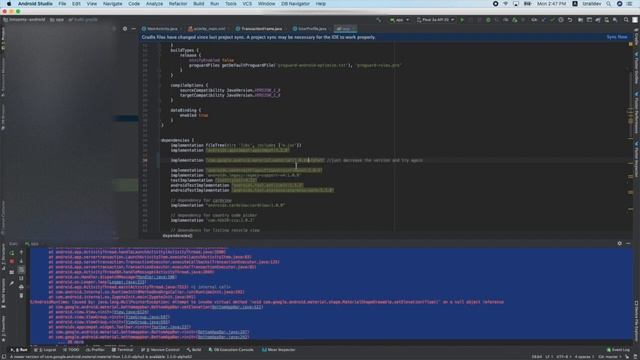Open the Analyze menu

pos(154,4)
